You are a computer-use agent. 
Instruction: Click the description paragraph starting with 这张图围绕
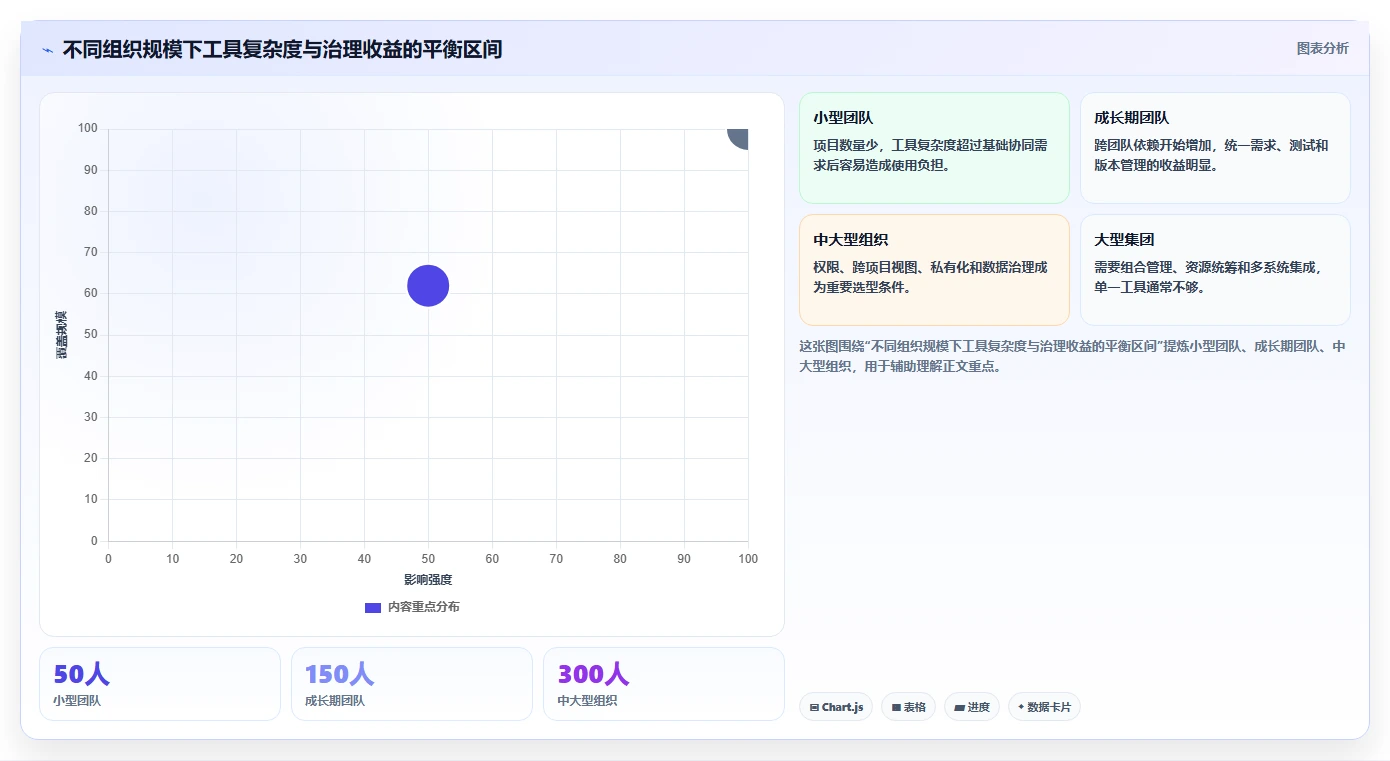click(1072, 356)
